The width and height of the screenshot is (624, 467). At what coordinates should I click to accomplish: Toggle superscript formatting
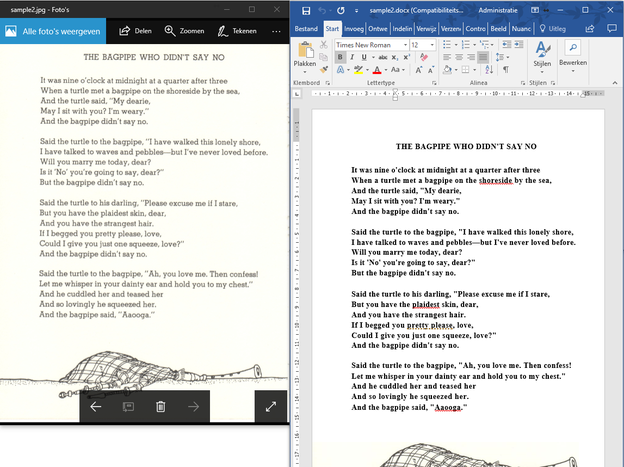[406, 57]
